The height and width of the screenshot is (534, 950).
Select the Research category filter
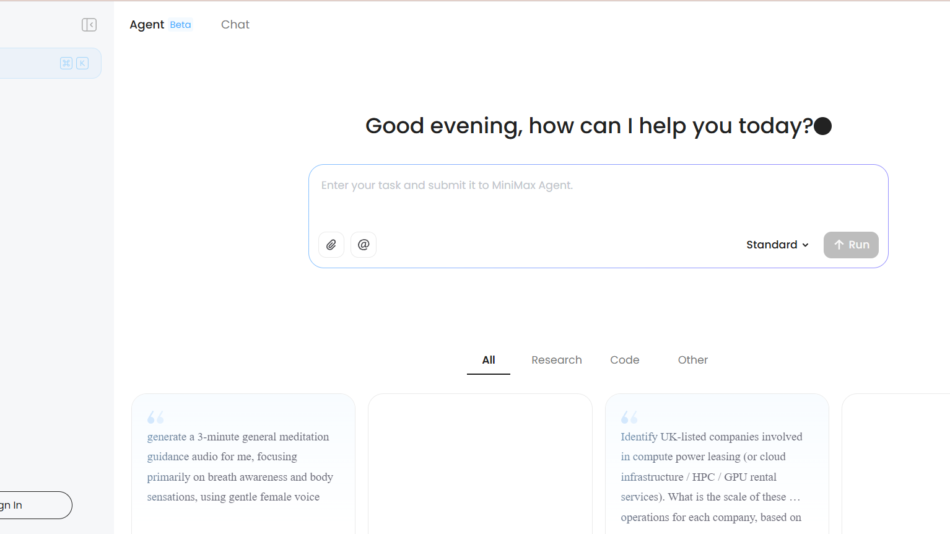[x=556, y=360]
